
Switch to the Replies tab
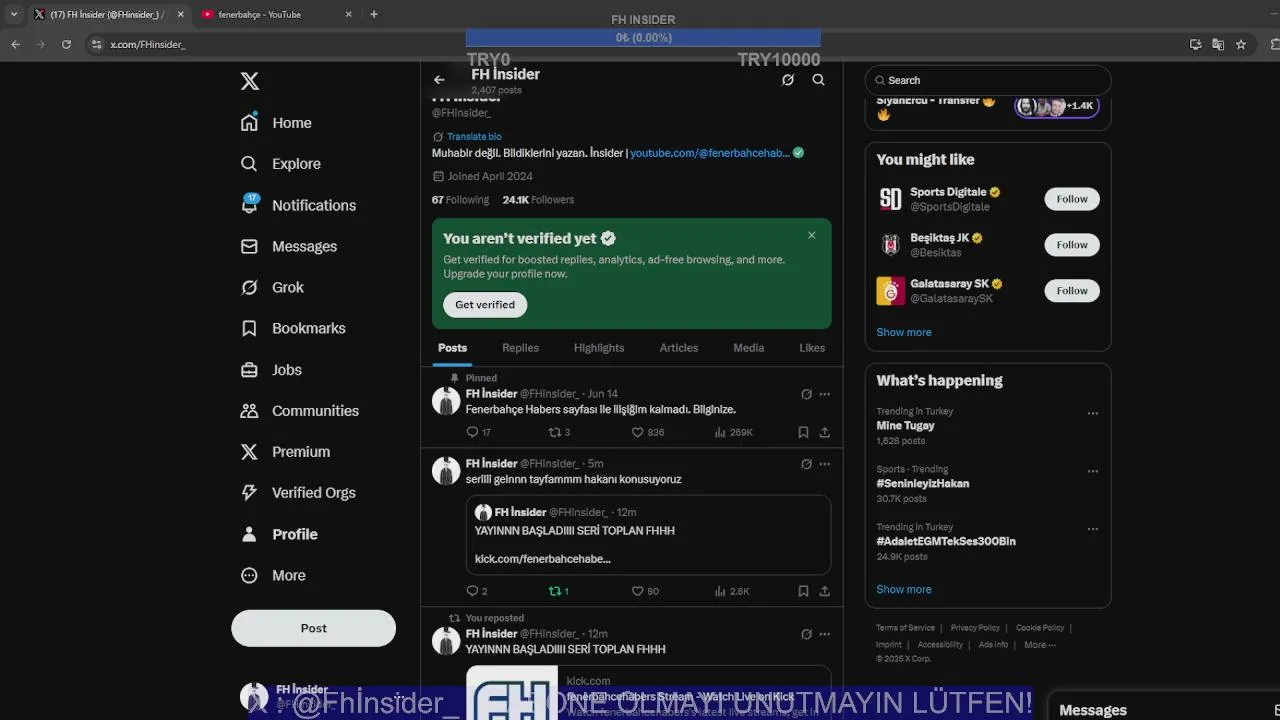tap(520, 348)
